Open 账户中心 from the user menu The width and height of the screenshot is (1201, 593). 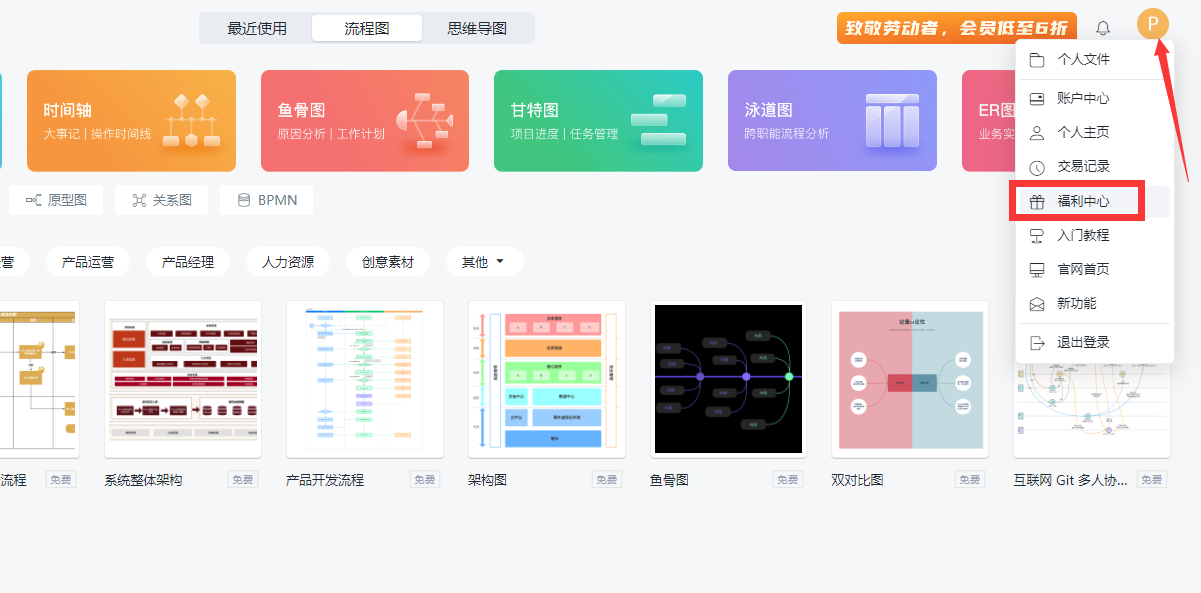tap(1083, 99)
